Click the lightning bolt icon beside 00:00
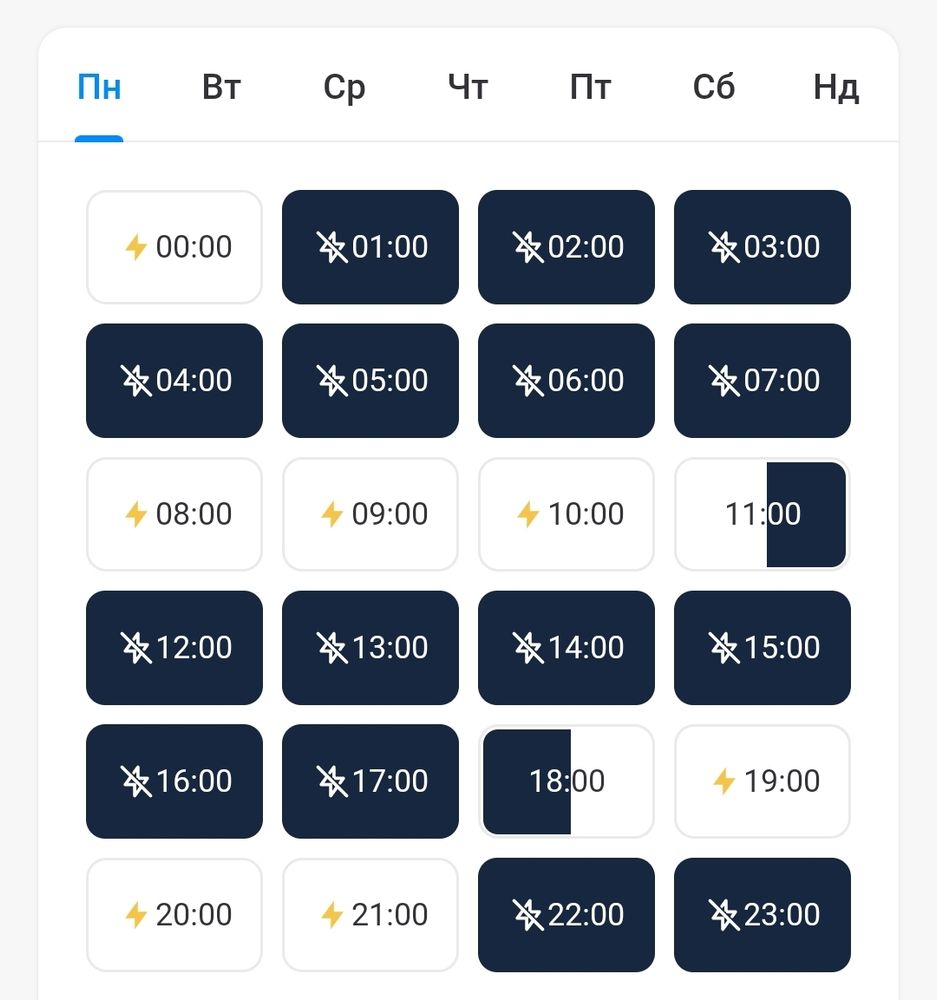 (135, 247)
